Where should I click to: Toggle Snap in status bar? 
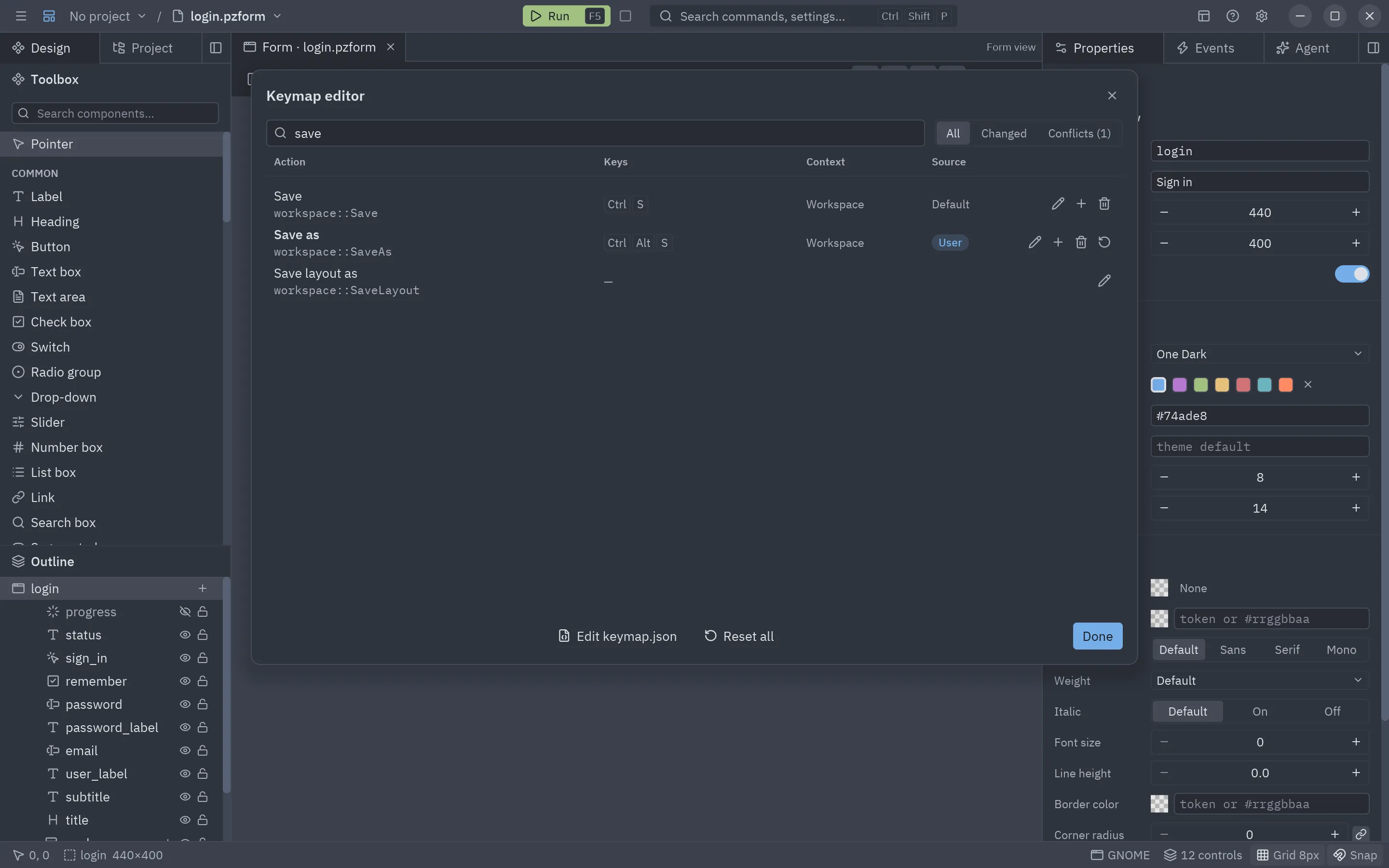tap(1355, 855)
